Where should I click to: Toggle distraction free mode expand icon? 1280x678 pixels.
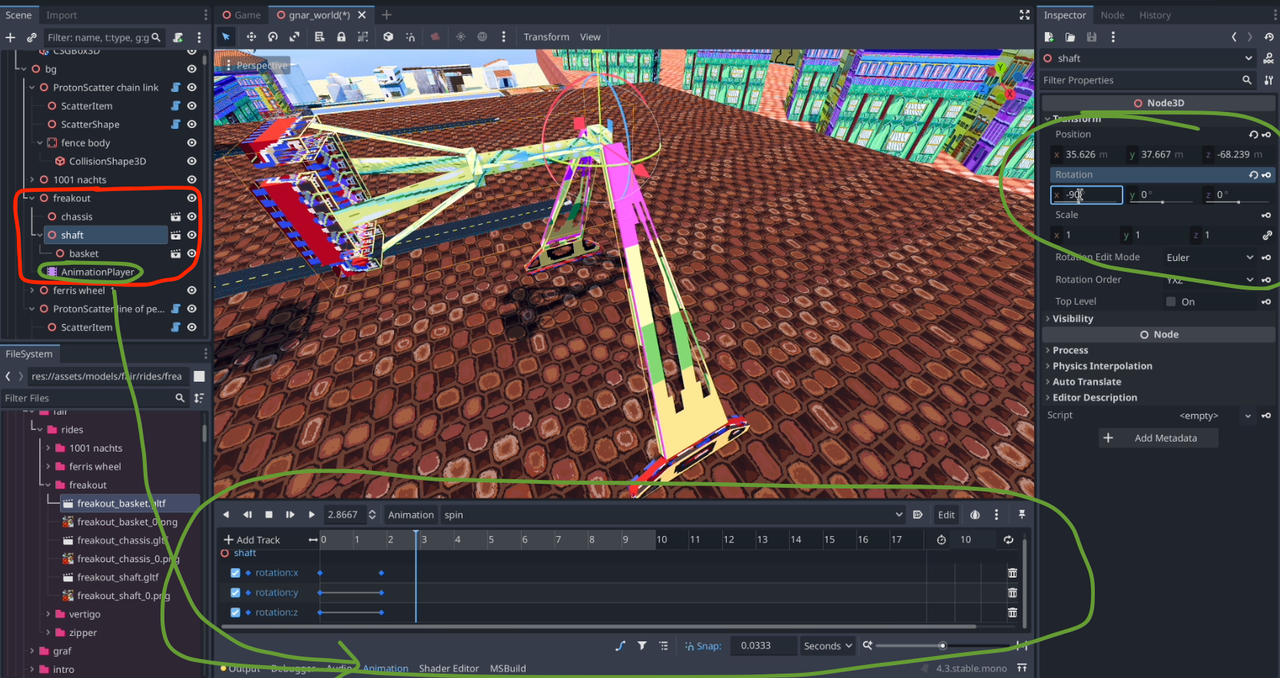point(1024,15)
